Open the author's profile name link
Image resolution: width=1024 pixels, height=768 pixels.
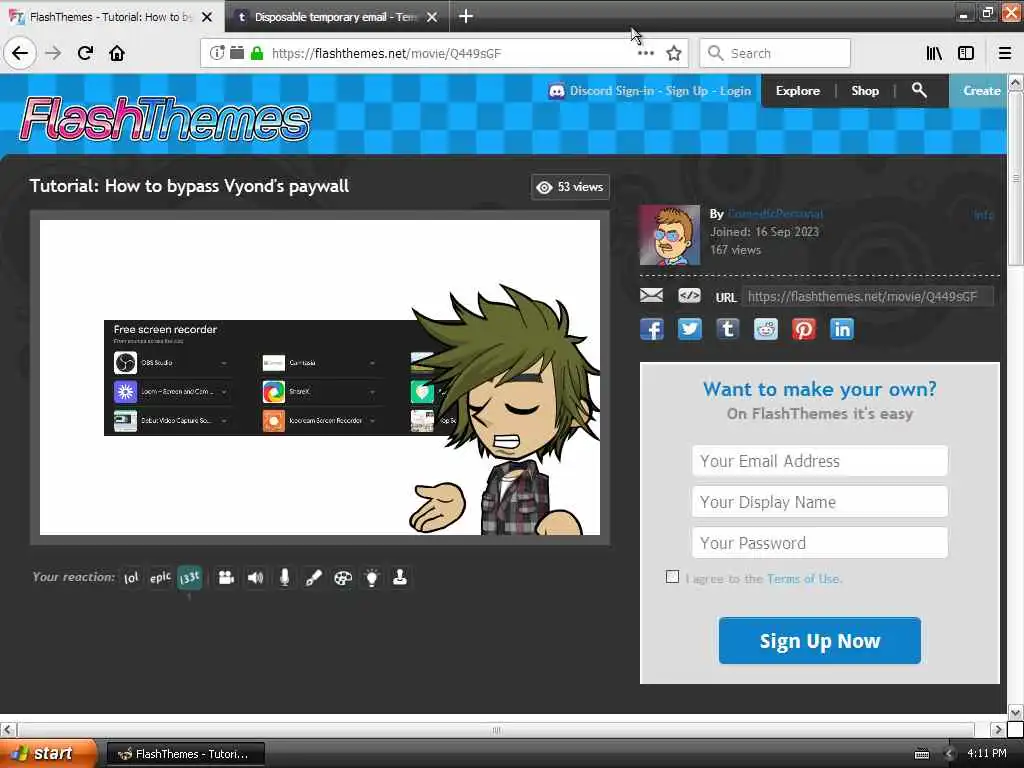tap(775, 214)
